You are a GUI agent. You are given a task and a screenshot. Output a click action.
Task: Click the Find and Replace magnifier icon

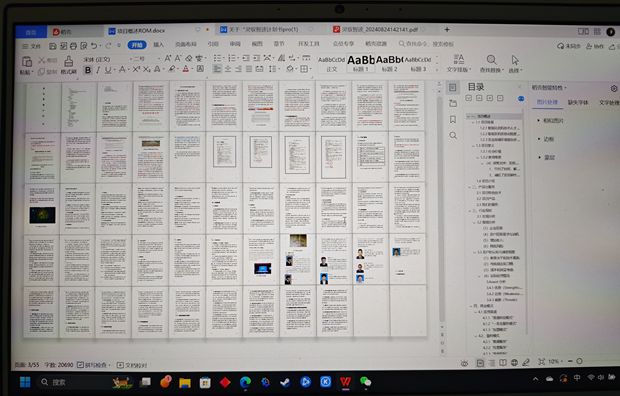[491, 60]
